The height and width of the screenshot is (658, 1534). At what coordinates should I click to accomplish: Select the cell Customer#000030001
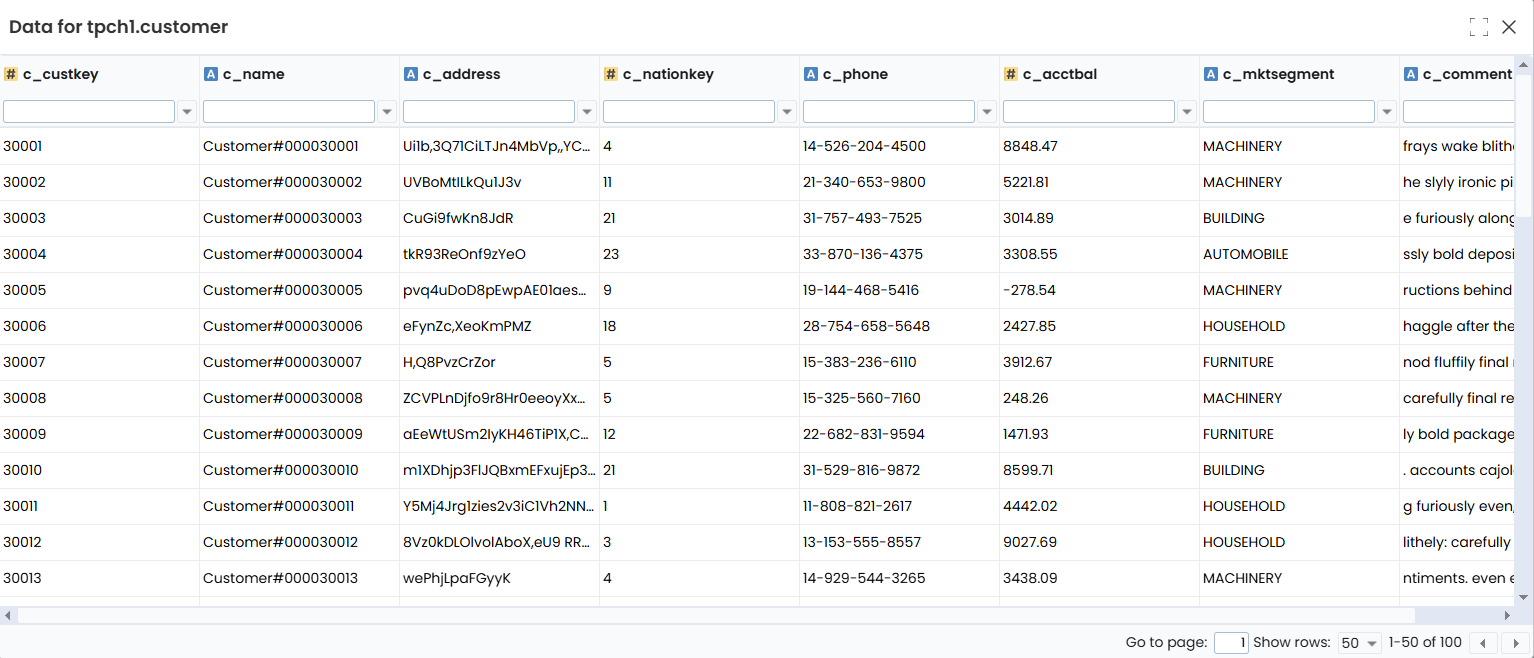300,146
